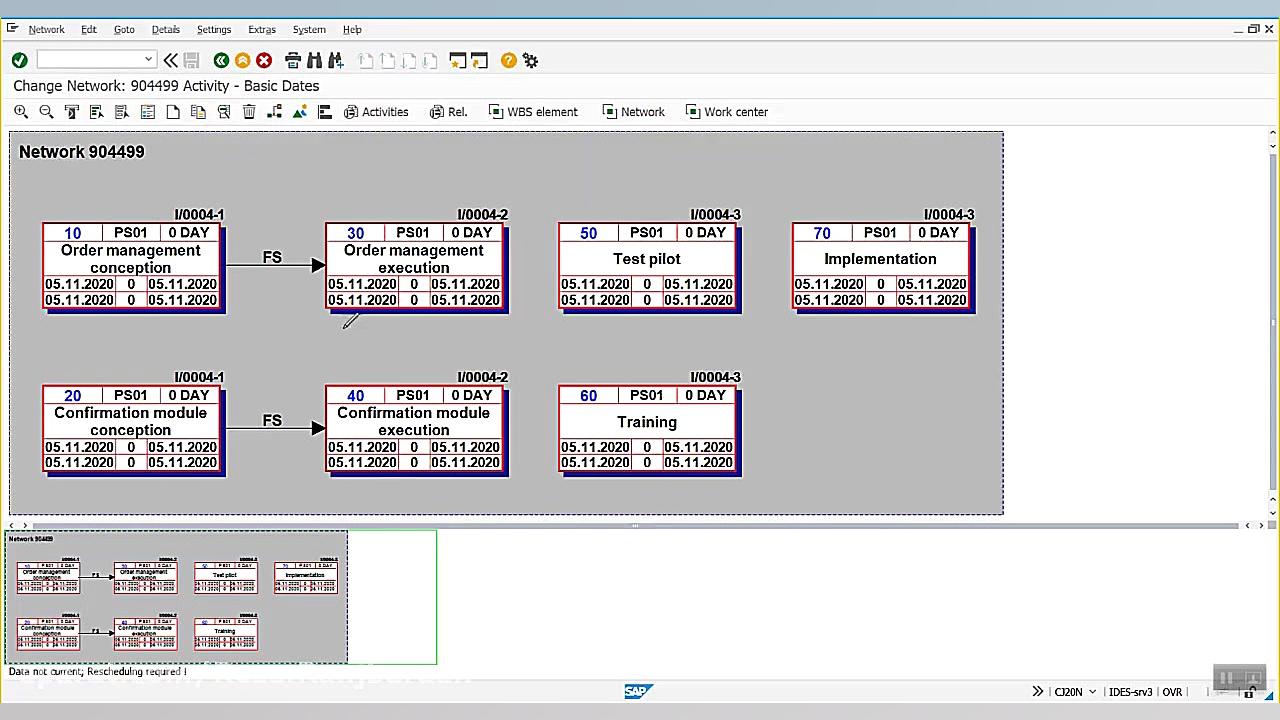
Task: Click the Work center button
Action: click(726, 112)
